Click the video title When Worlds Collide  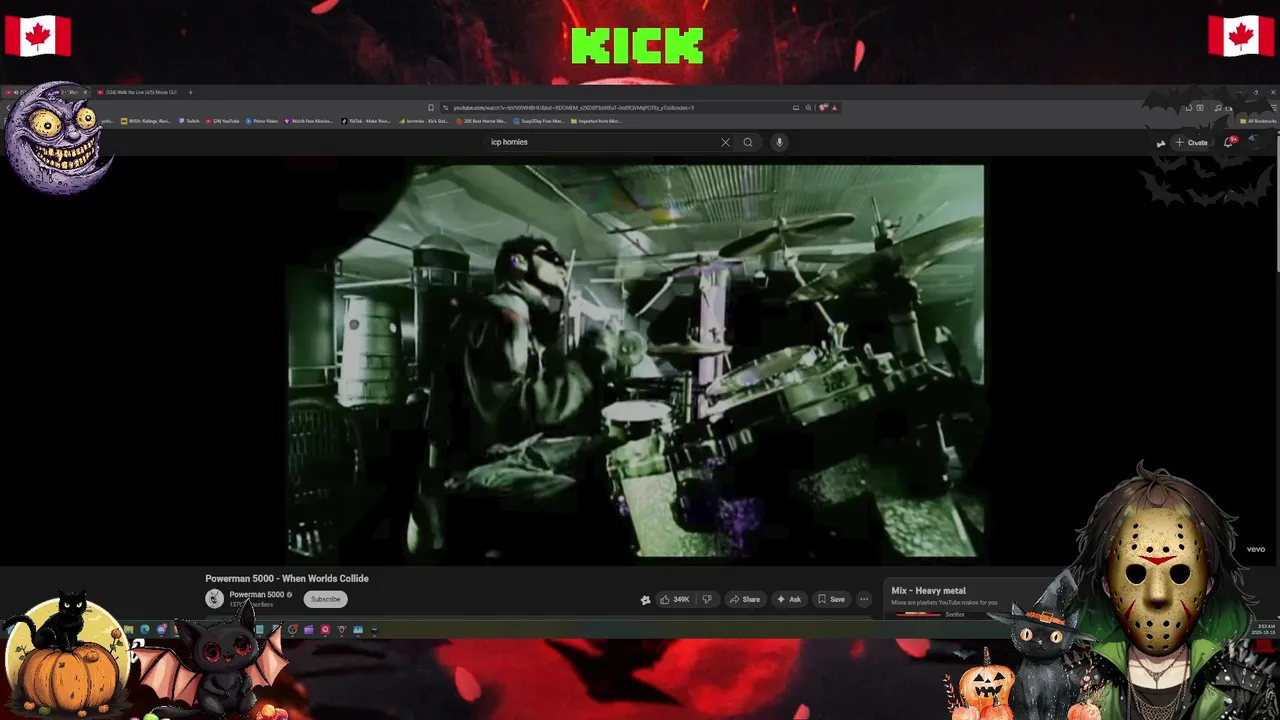click(x=287, y=578)
